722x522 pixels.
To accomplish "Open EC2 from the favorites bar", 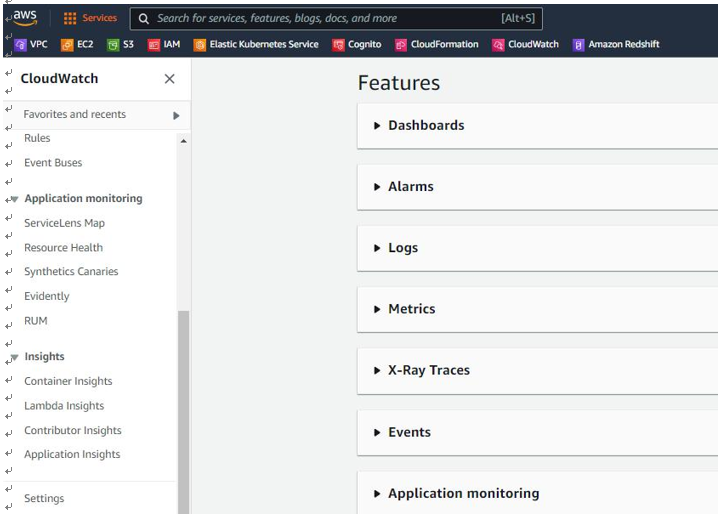I will [85, 44].
